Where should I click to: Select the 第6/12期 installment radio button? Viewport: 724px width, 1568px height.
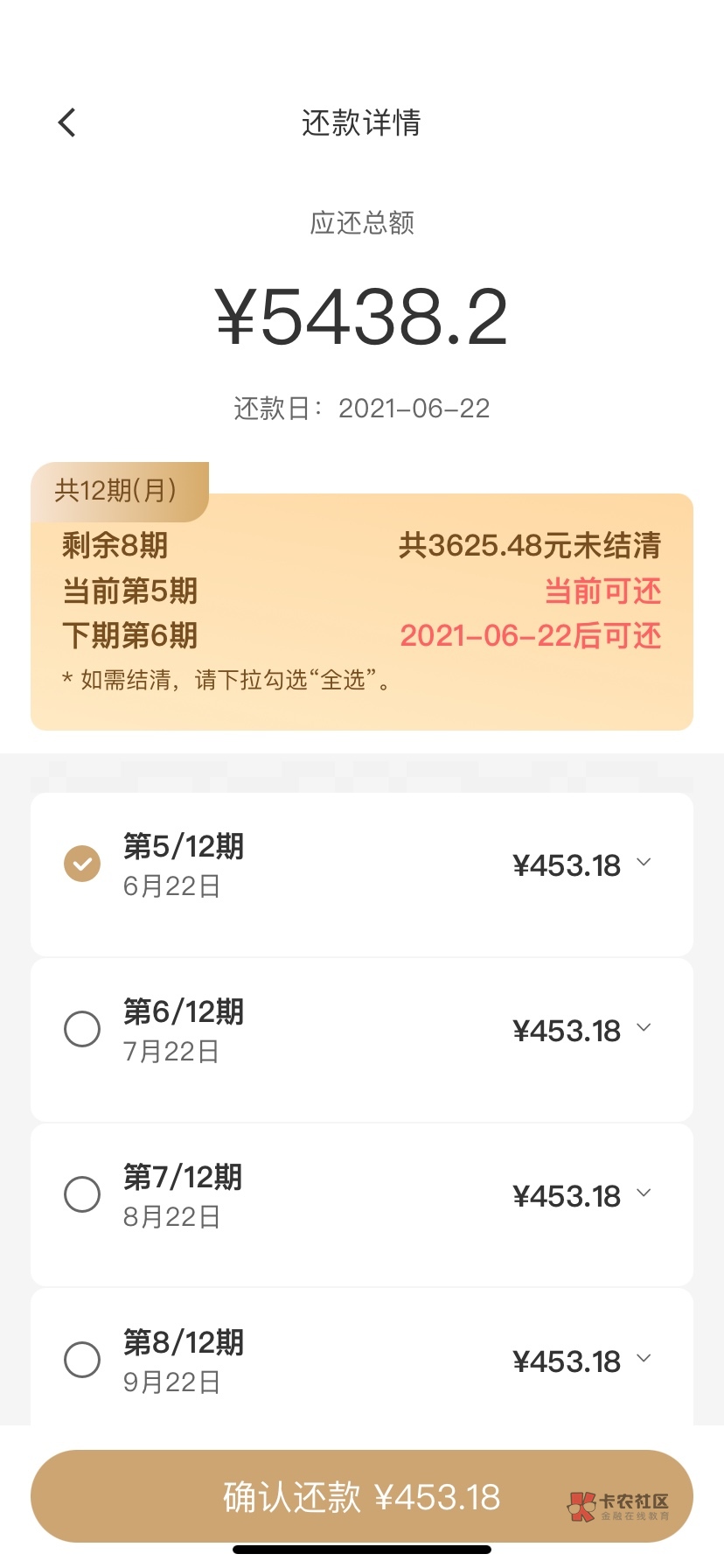tap(82, 1029)
